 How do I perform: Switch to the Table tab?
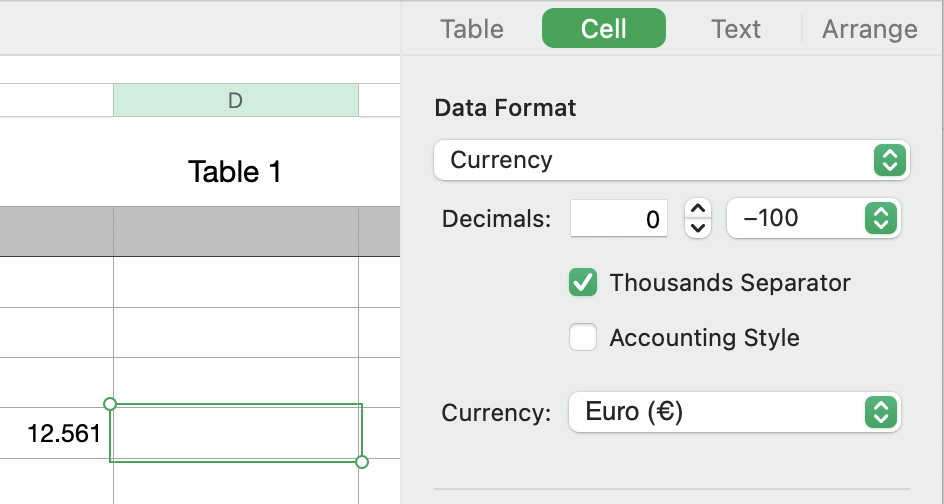472,29
